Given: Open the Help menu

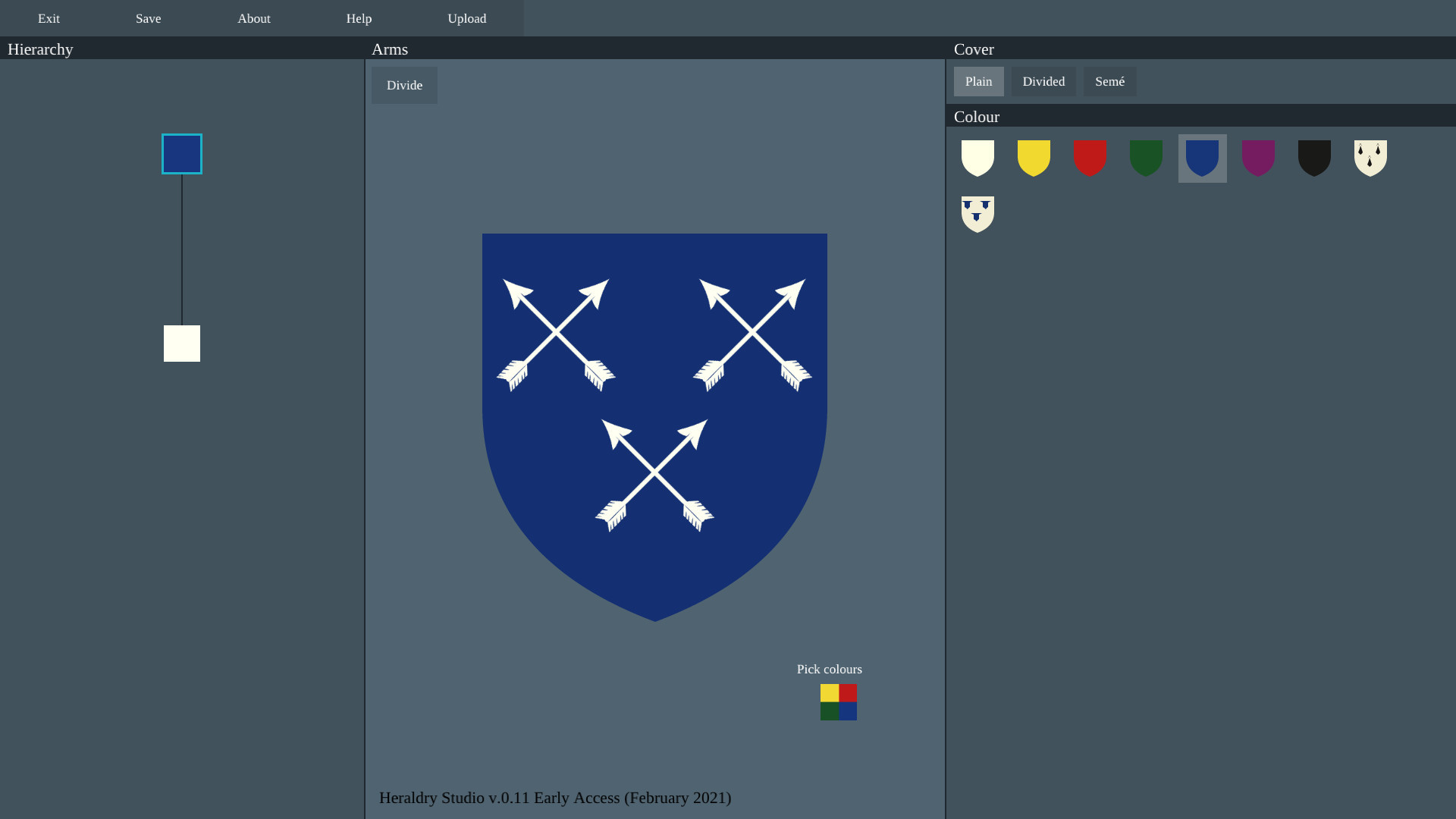Looking at the screenshot, I should [358, 18].
